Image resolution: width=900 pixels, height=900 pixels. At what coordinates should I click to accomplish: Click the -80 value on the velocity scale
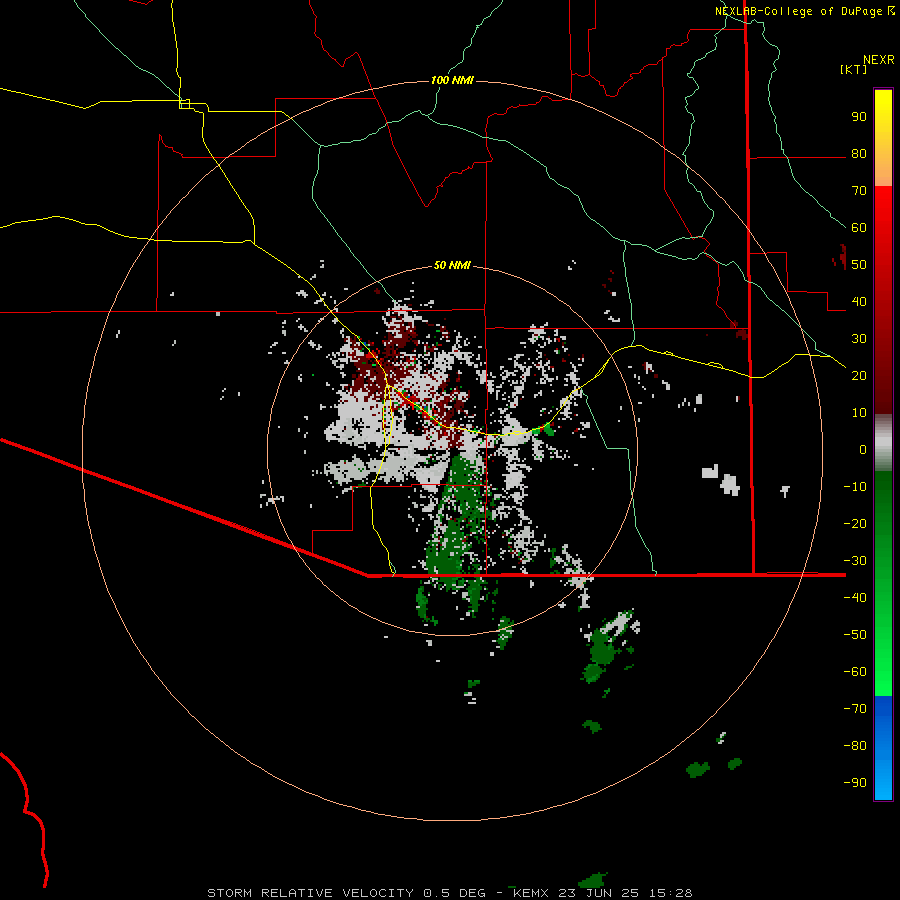click(x=855, y=746)
